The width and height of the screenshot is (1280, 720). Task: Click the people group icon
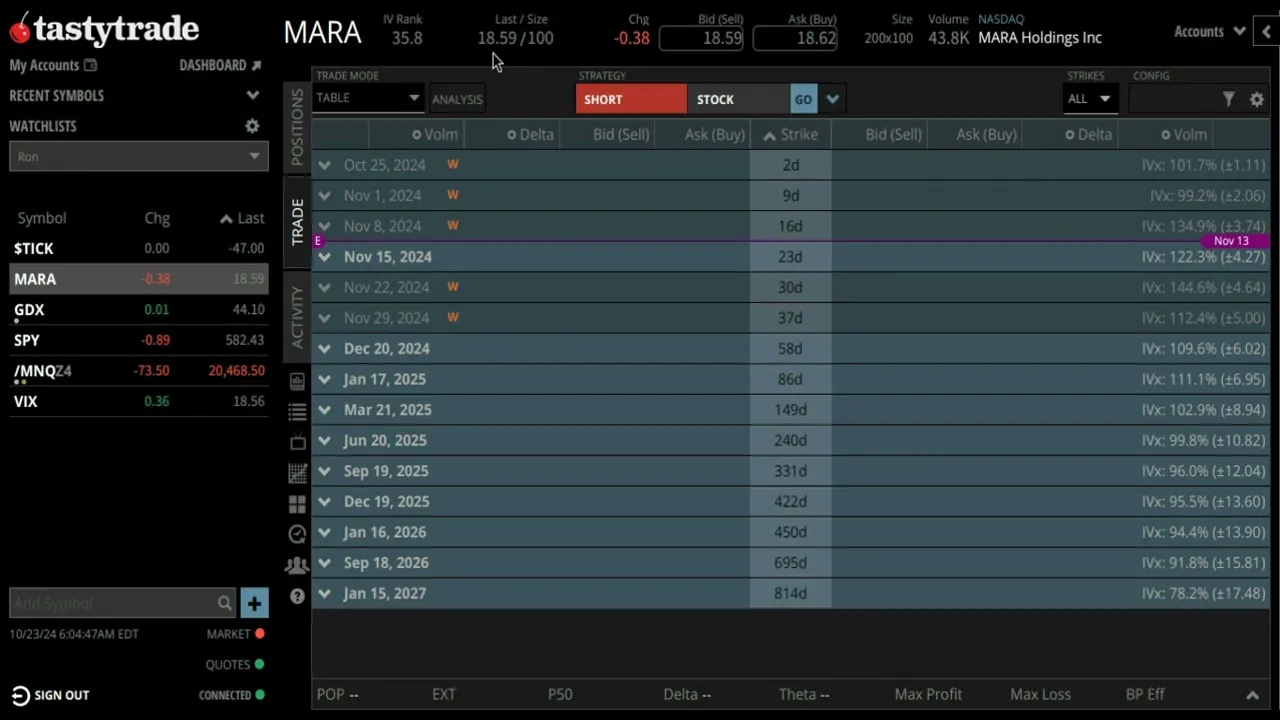tap(297, 565)
